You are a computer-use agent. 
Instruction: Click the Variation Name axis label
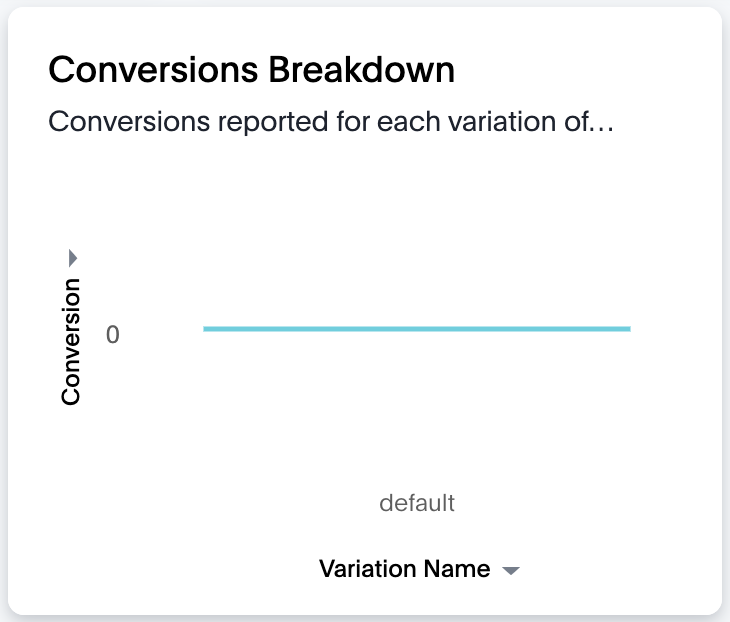[405, 569]
